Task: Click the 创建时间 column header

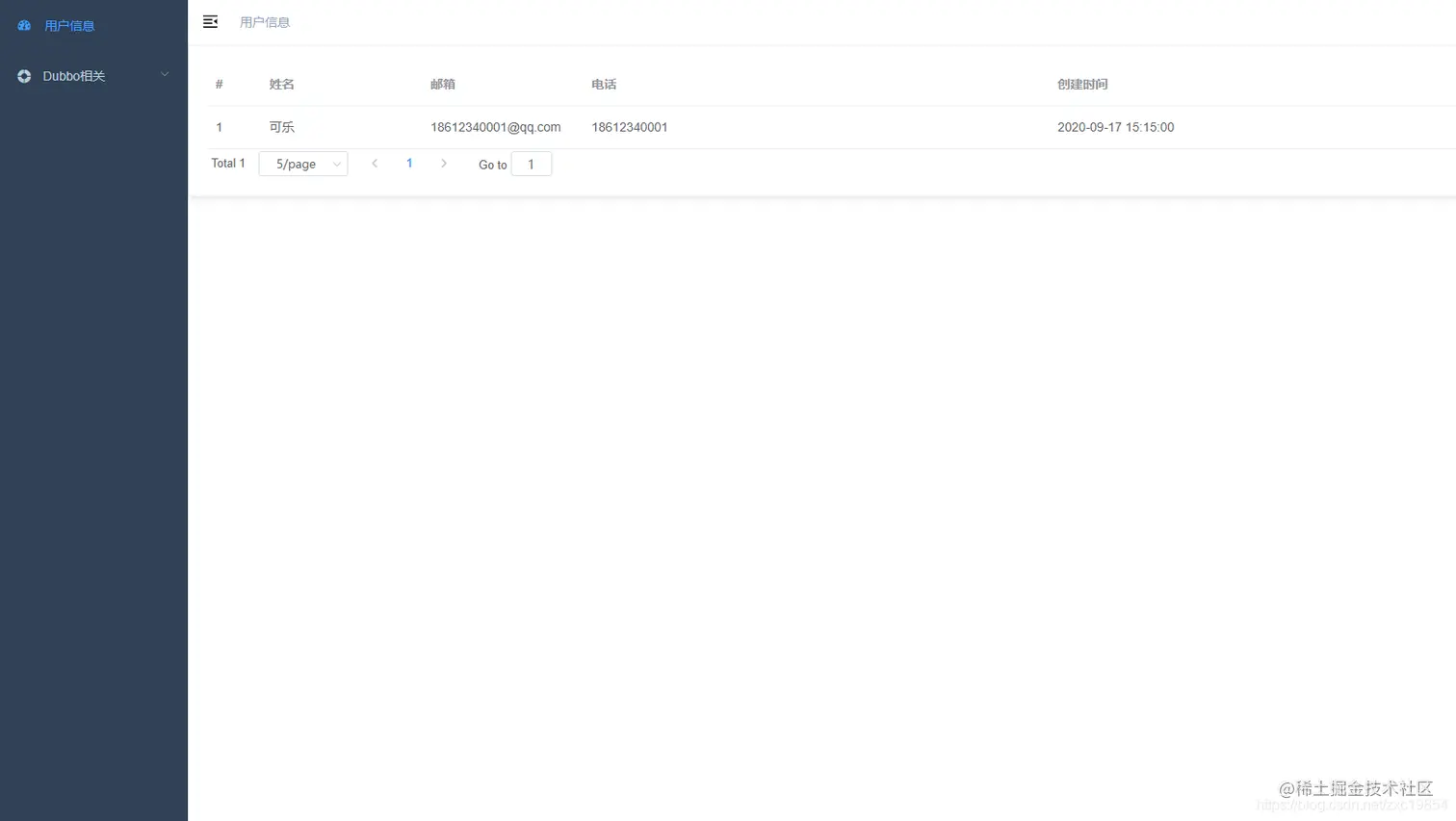Action: (x=1082, y=85)
